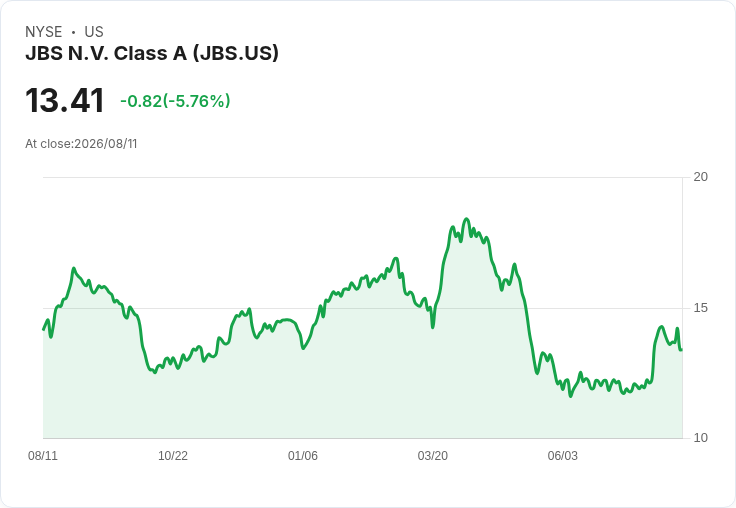Viewport: 736px width, 508px height.
Task: Select the 08/11 date label on x-axis
Action: coord(43,456)
